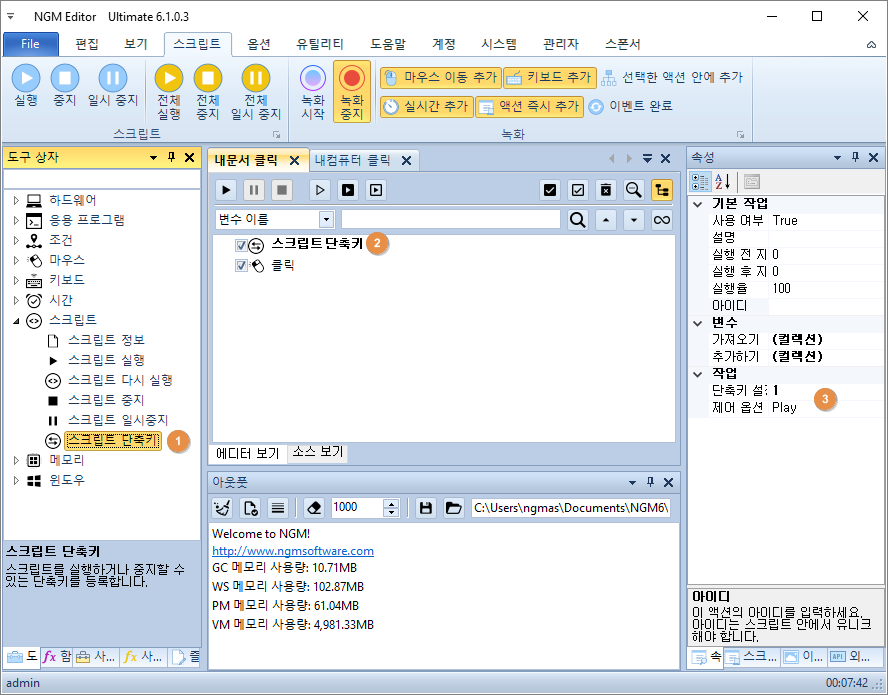Click the delete action trash icon
888x695 pixels.
[x=605, y=190]
